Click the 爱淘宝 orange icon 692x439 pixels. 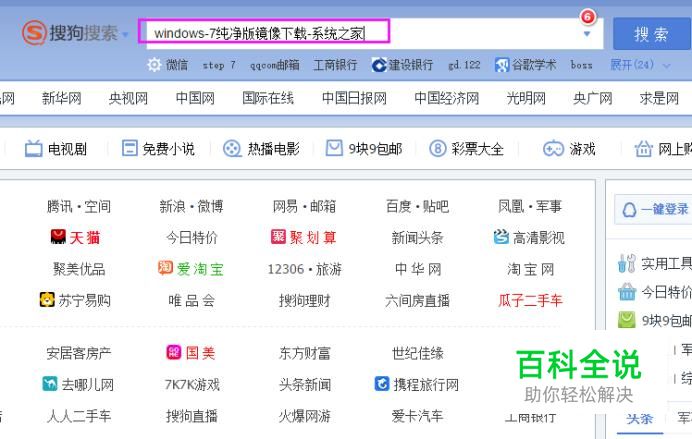pyautogui.click(x=165, y=267)
